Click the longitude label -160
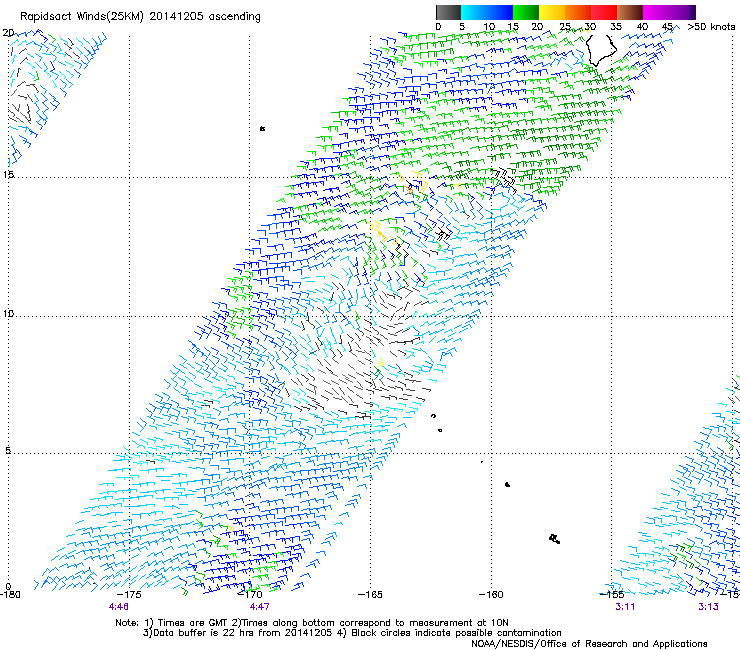740x650 pixels. click(x=491, y=595)
